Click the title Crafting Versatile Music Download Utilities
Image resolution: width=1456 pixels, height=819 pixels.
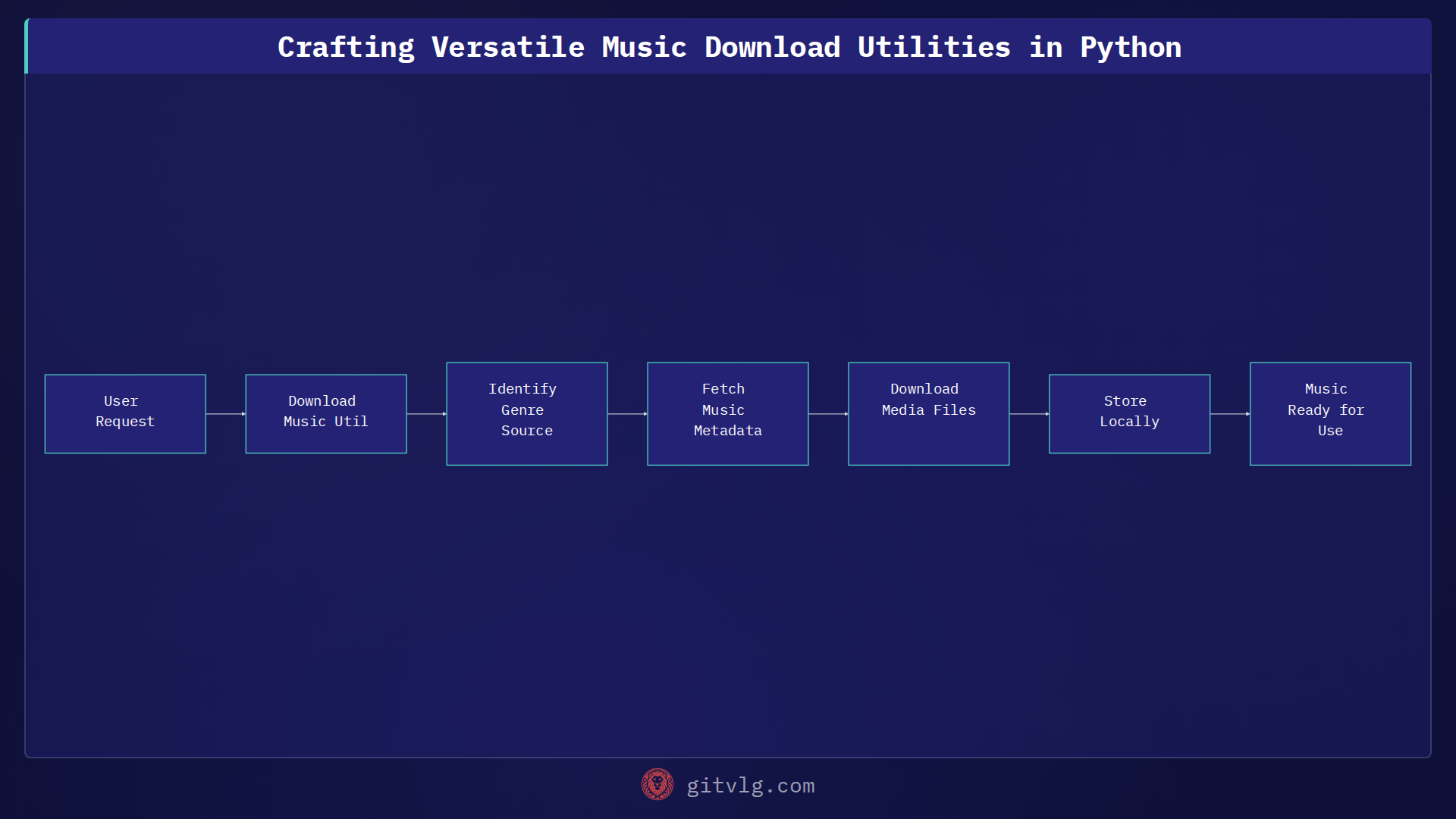click(644, 47)
